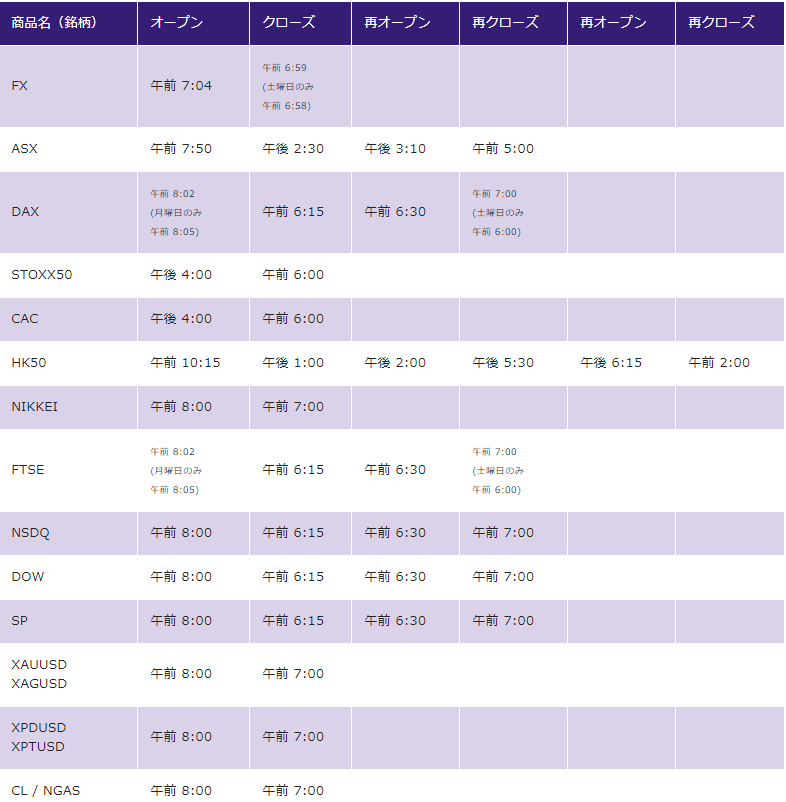
Task: Select the CAC open time 午後 4:00
Action: [181, 319]
